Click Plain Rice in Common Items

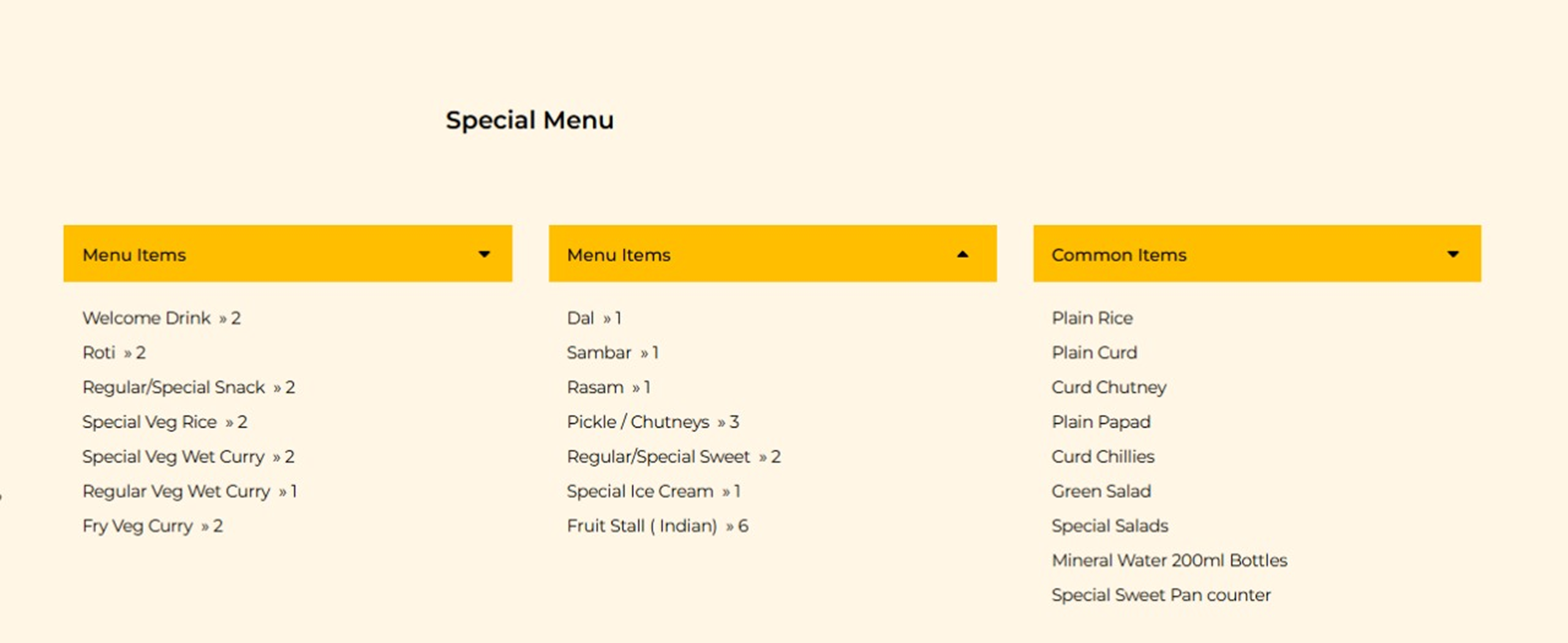1092,318
